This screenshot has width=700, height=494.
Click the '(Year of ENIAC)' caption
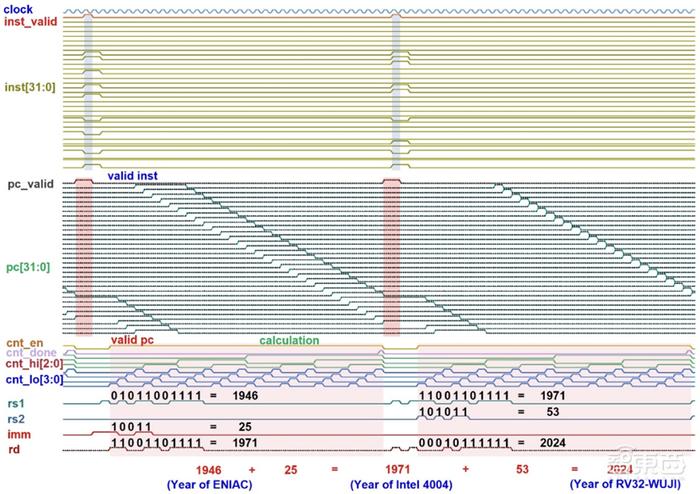click(x=209, y=484)
